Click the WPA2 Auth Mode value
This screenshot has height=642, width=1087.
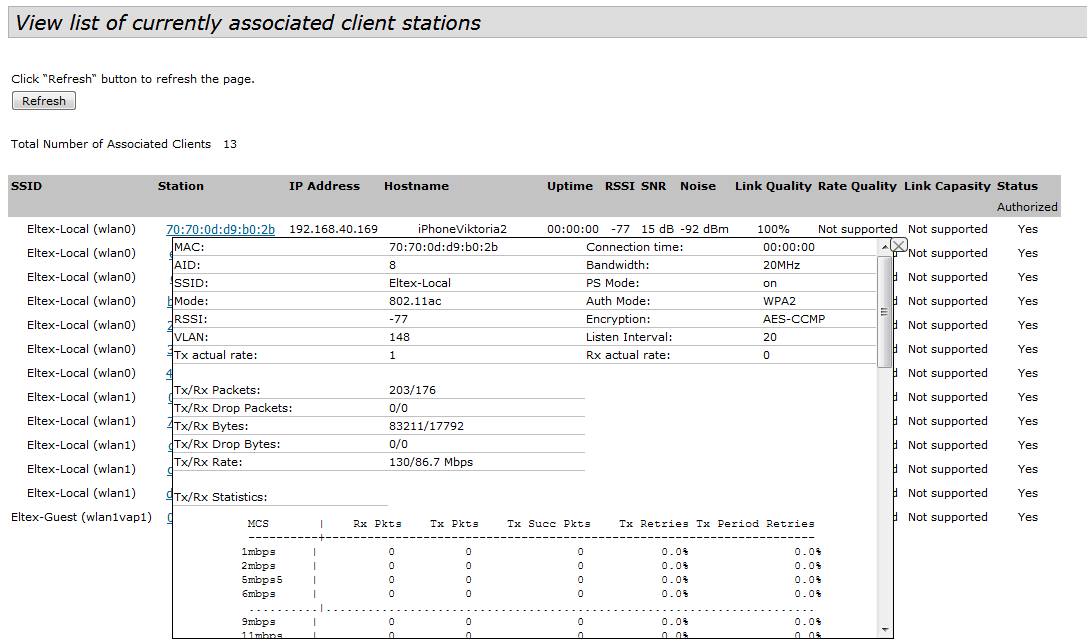(x=779, y=301)
